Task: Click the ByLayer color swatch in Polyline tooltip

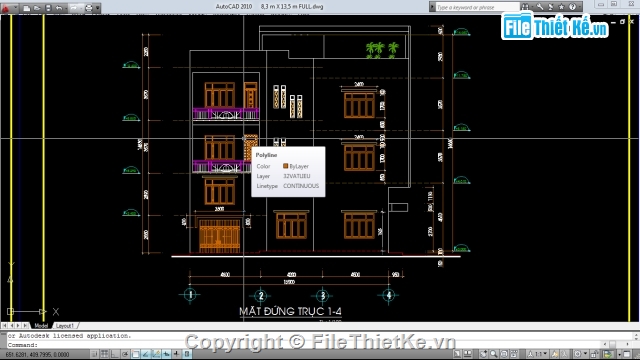Action: pyautogui.click(x=285, y=166)
